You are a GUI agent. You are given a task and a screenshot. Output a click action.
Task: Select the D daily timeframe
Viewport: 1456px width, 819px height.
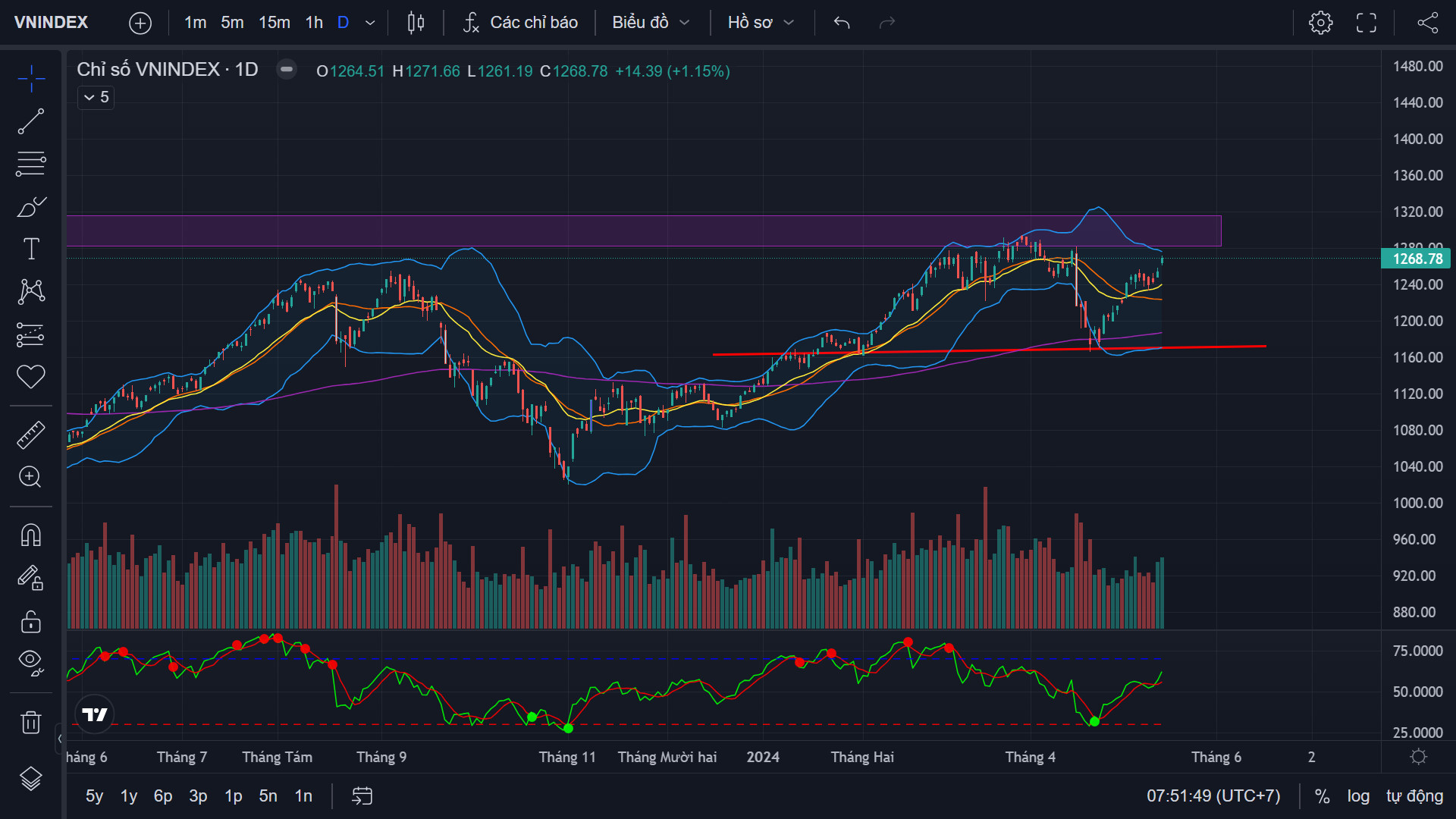coord(343,23)
